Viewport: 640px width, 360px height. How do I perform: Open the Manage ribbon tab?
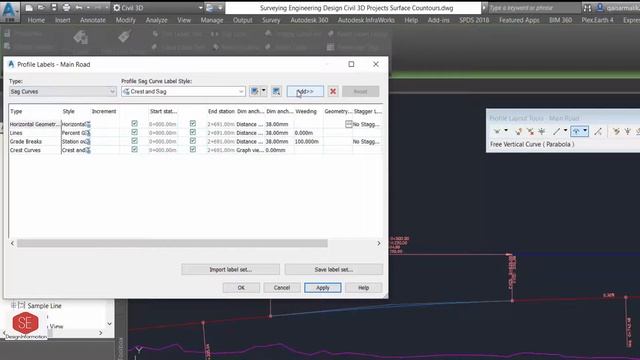(212, 20)
